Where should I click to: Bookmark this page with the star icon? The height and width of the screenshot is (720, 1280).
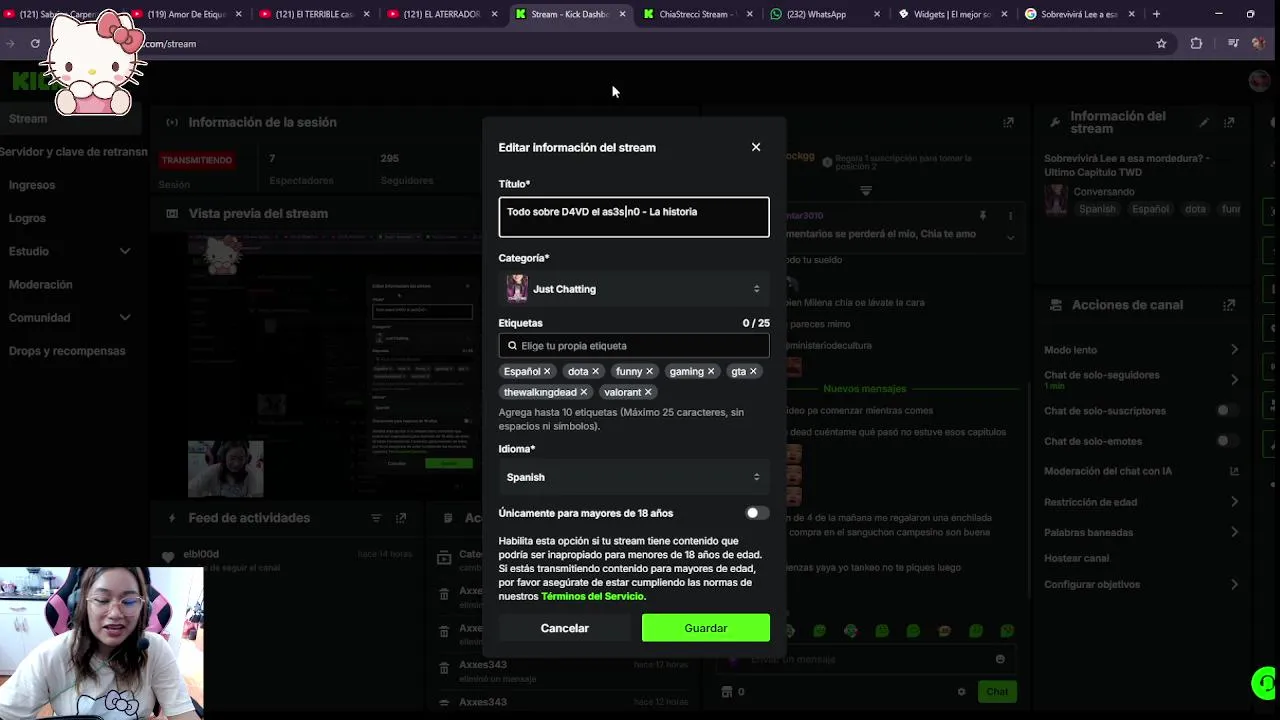[x=1161, y=44]
